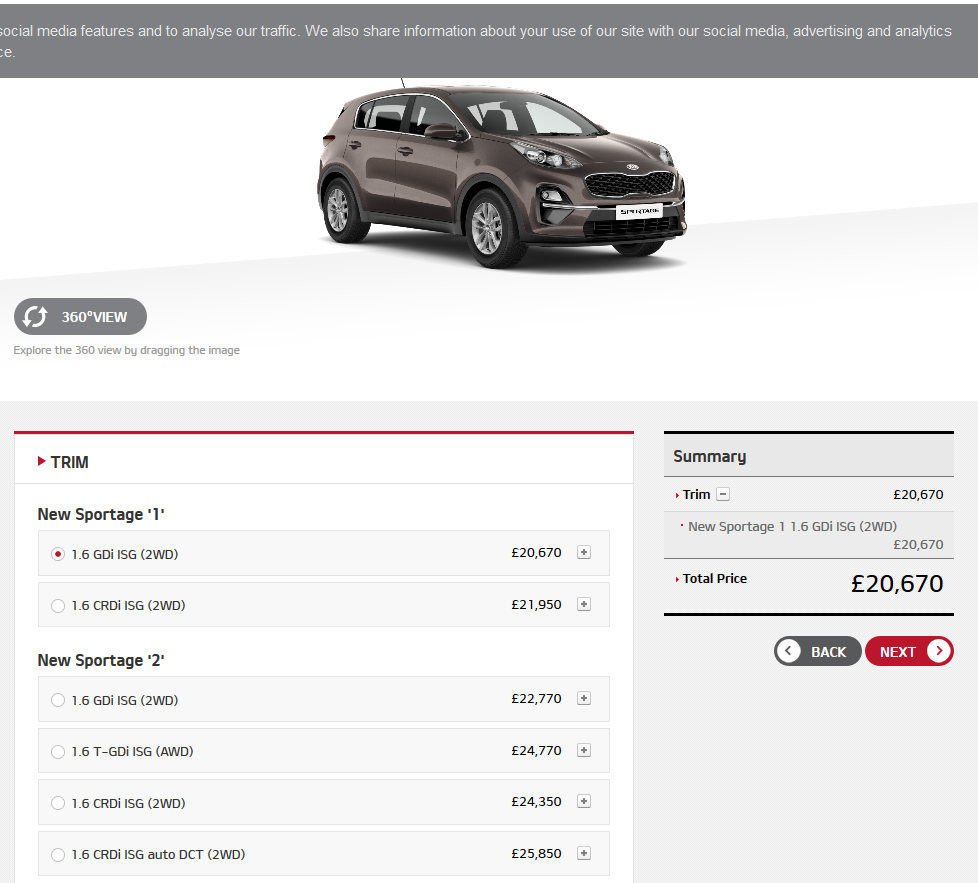Click the £25,850 price text
The height and width of the screenshot is (883, 978).
tap(536, 853)
